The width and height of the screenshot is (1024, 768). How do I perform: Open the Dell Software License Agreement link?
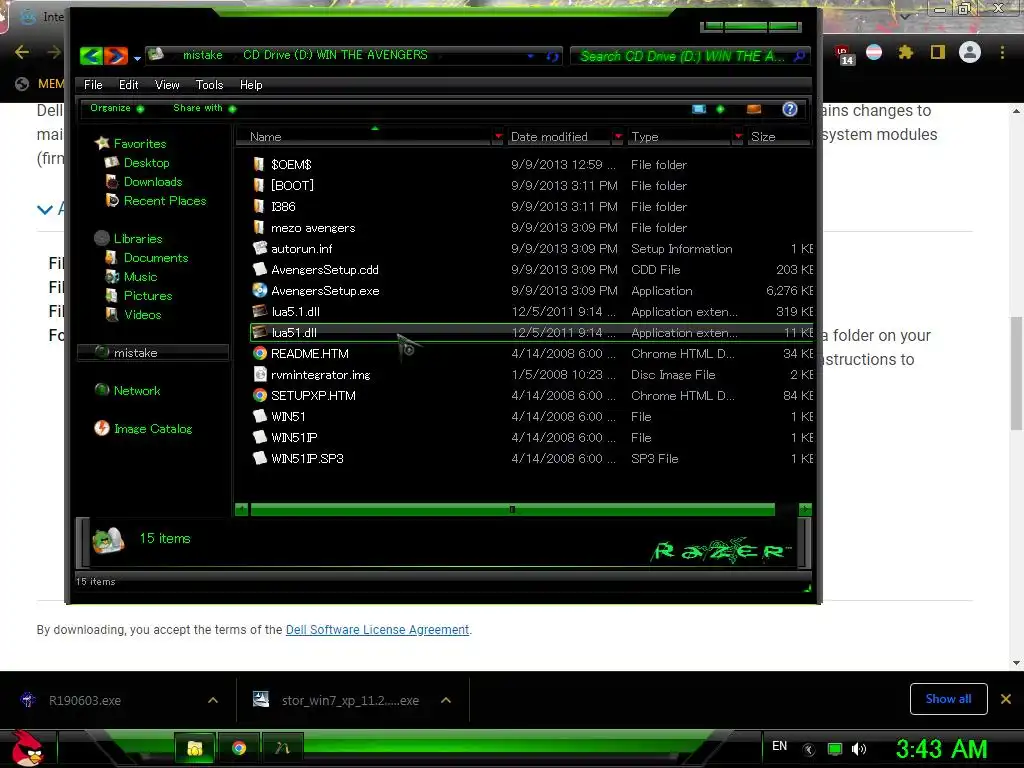[x=377, y=630]
